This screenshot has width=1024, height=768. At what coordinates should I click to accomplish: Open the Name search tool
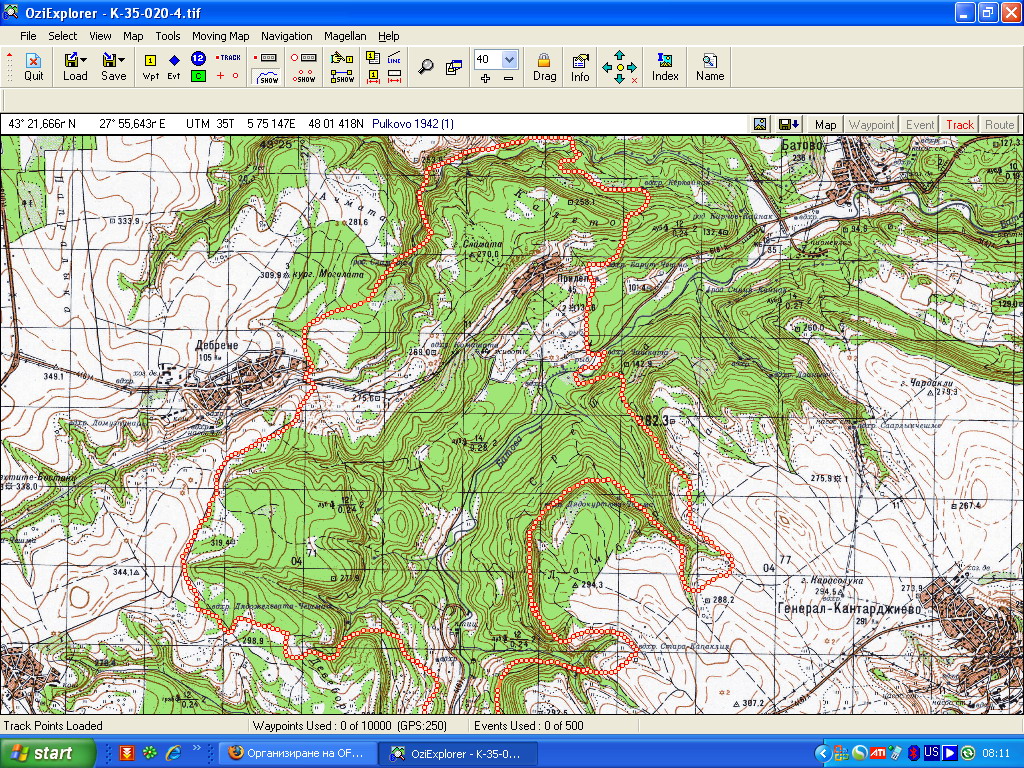(710, 67)
